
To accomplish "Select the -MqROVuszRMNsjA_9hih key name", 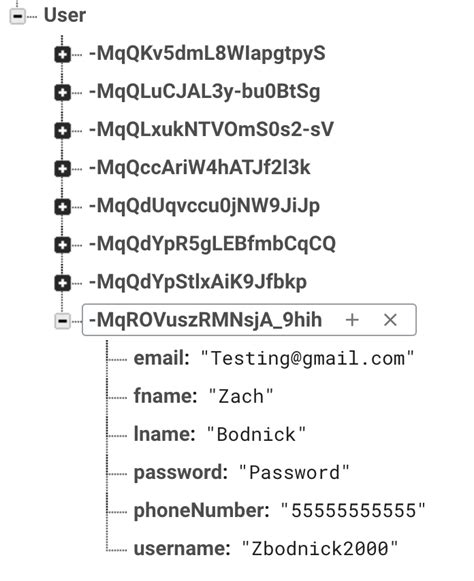I will (x=205, y=320).
